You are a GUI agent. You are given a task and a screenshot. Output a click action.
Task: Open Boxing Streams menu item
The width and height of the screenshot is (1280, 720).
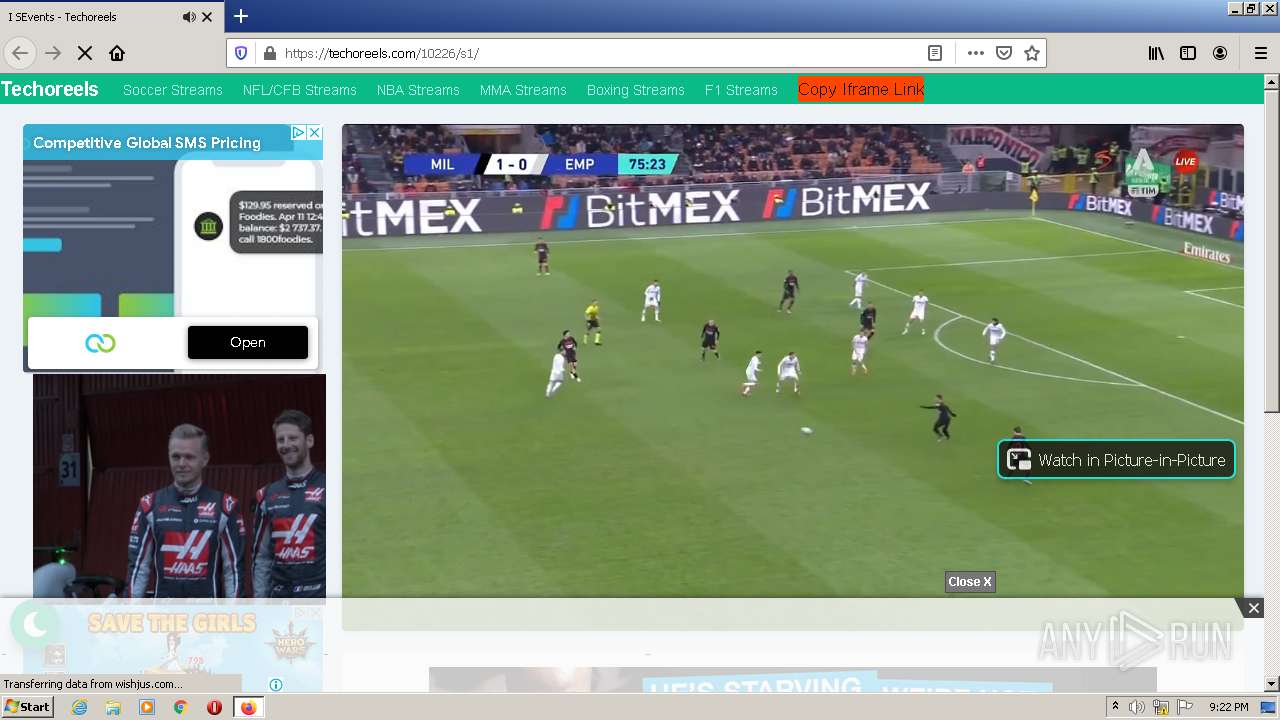tap(636, 90)
